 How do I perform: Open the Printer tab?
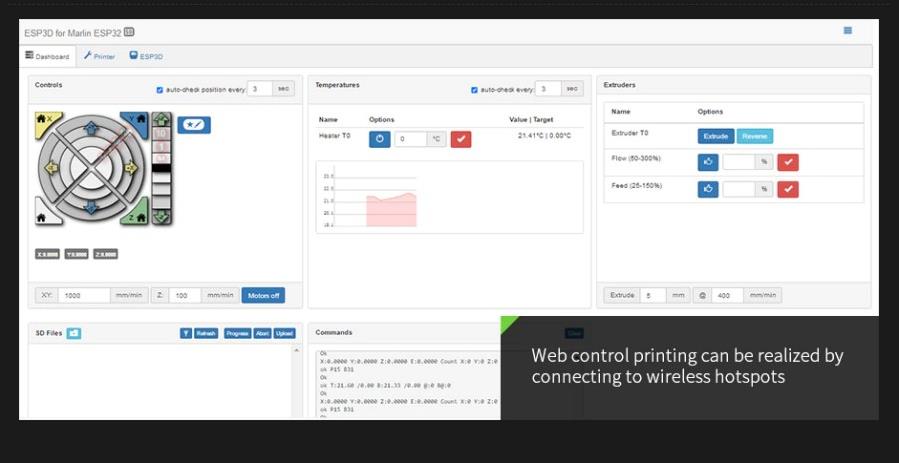99,56
